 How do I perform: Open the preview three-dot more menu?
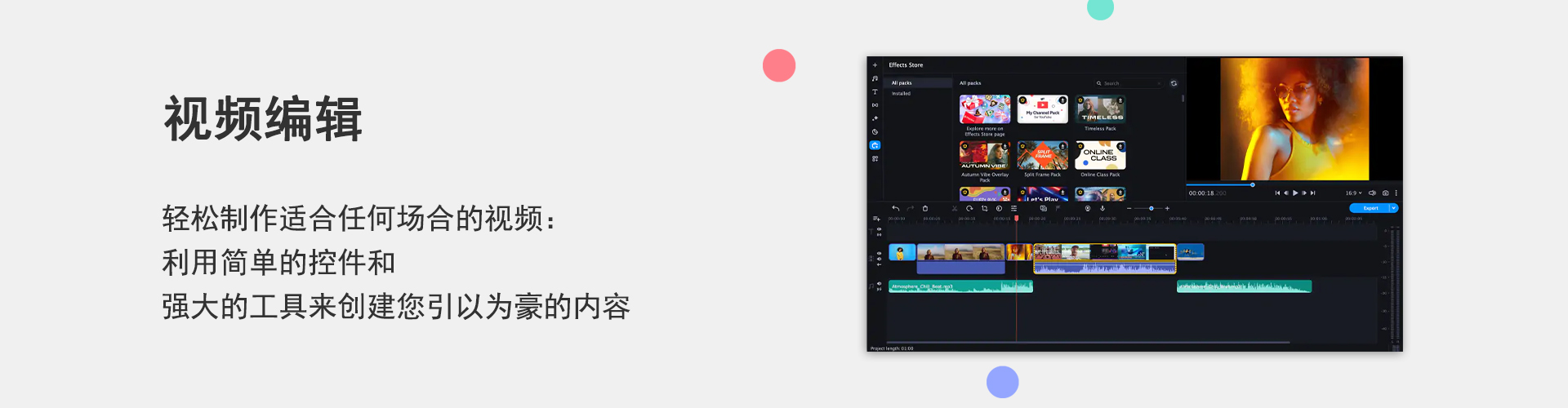[1396, 193]
